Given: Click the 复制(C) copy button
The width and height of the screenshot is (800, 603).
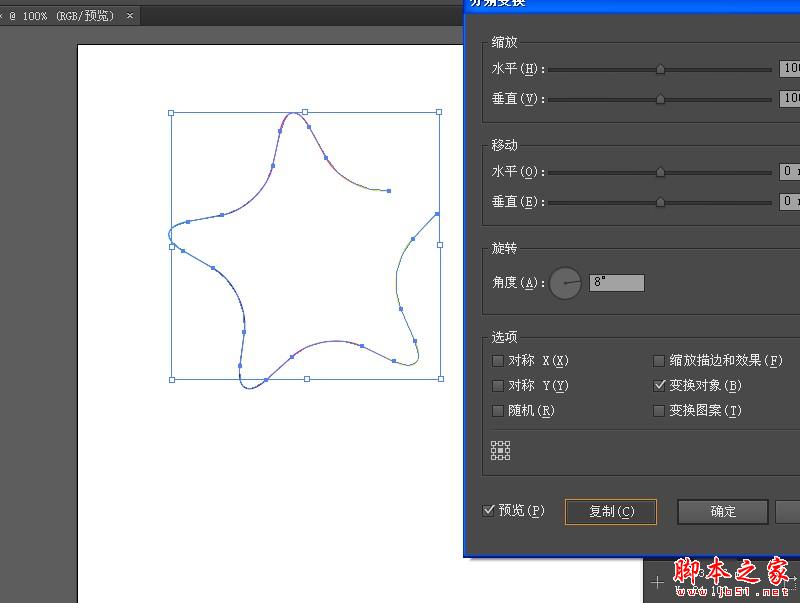Looking at the screenshot, I should coord(611,512).
